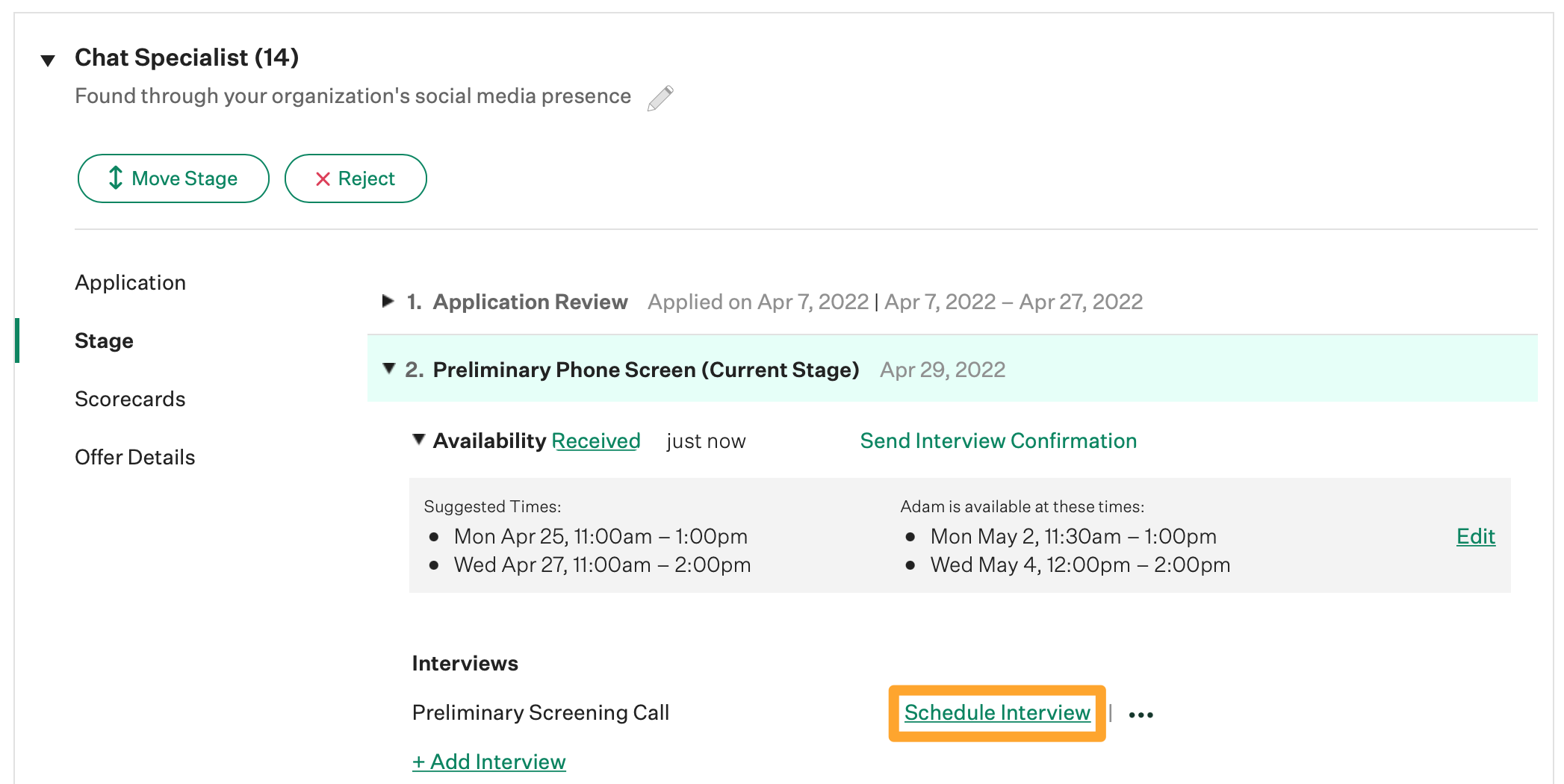This screenshot has height=784, width=1564.
Task: Click the Chat Specialist (14) heading
Action: click(187, 57)
